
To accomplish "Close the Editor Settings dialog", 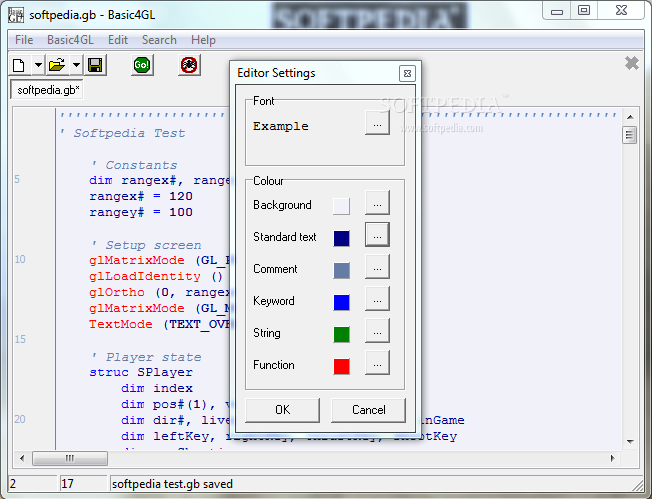I will pyautogui.click(x=407, y=74).
